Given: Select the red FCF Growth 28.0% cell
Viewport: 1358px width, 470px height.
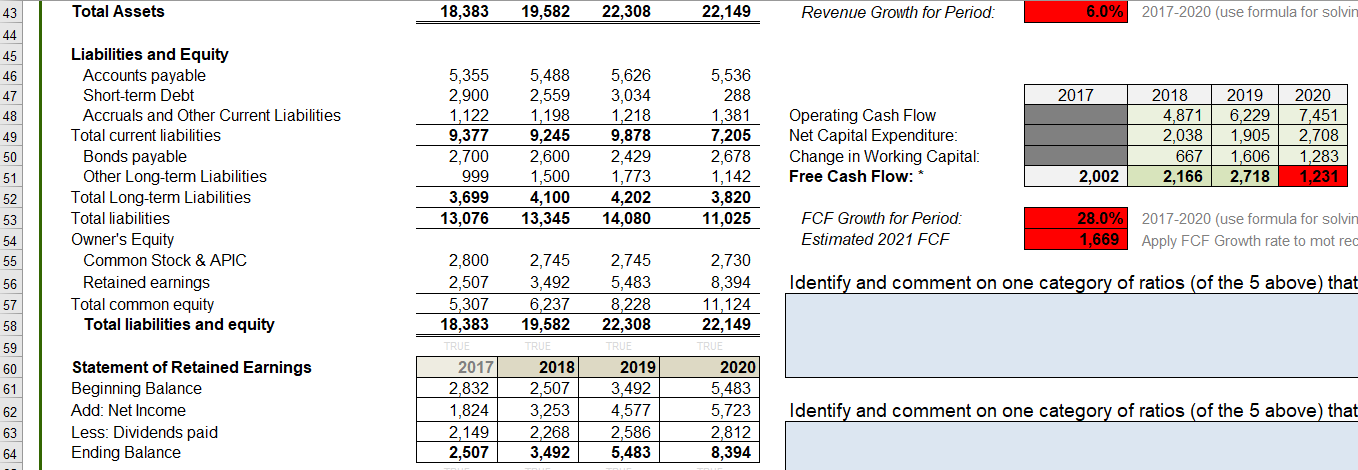Looking at the screenshot, I should 1077,218.
